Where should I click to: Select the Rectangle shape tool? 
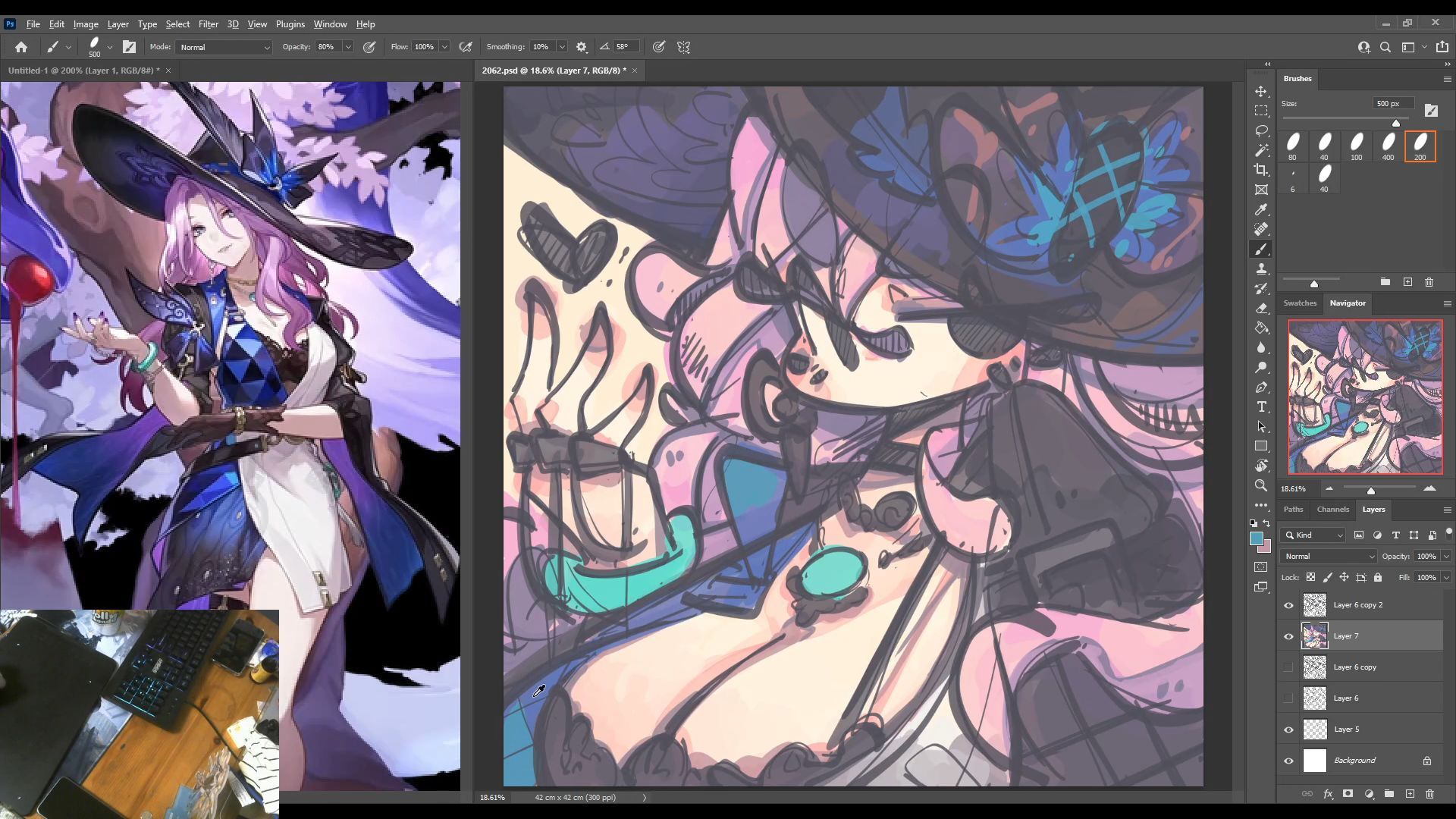point(1261,447)
